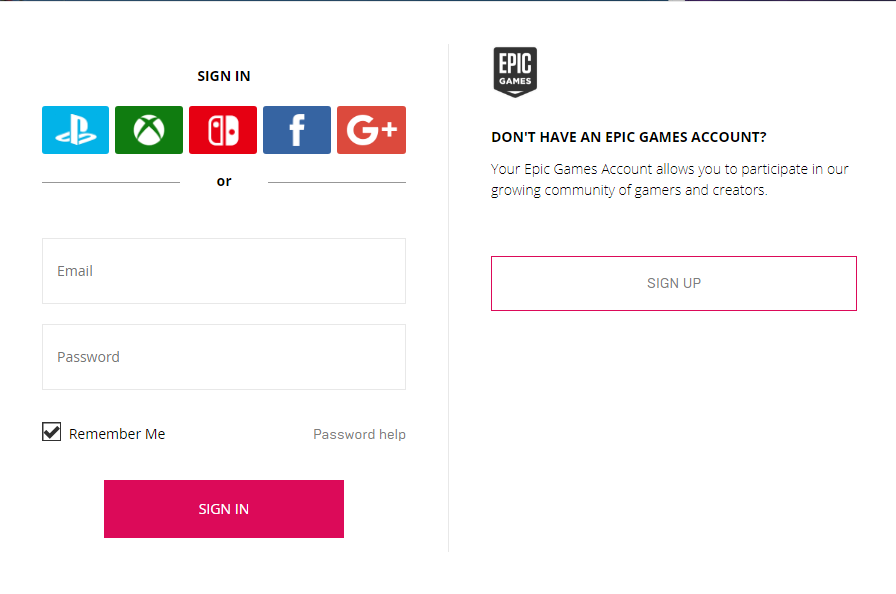The width and height of the screenshot is (896, 594).
Task: Open the Password help link
Action: [x=359, y=434]
